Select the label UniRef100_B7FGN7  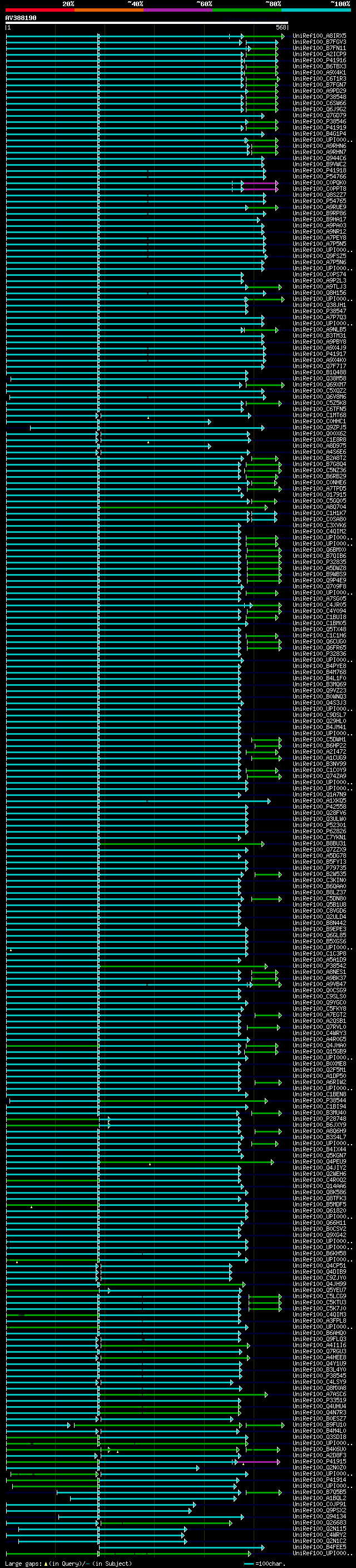coord(319,85)
